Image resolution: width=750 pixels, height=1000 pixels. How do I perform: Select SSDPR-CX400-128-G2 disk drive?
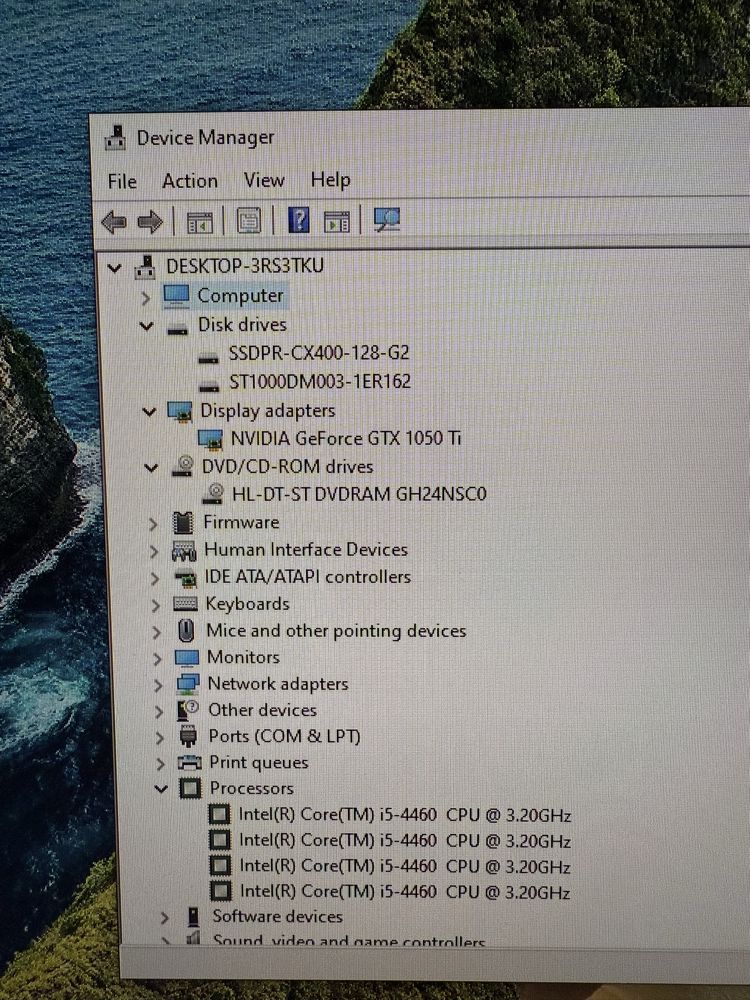tap(319, 353)
